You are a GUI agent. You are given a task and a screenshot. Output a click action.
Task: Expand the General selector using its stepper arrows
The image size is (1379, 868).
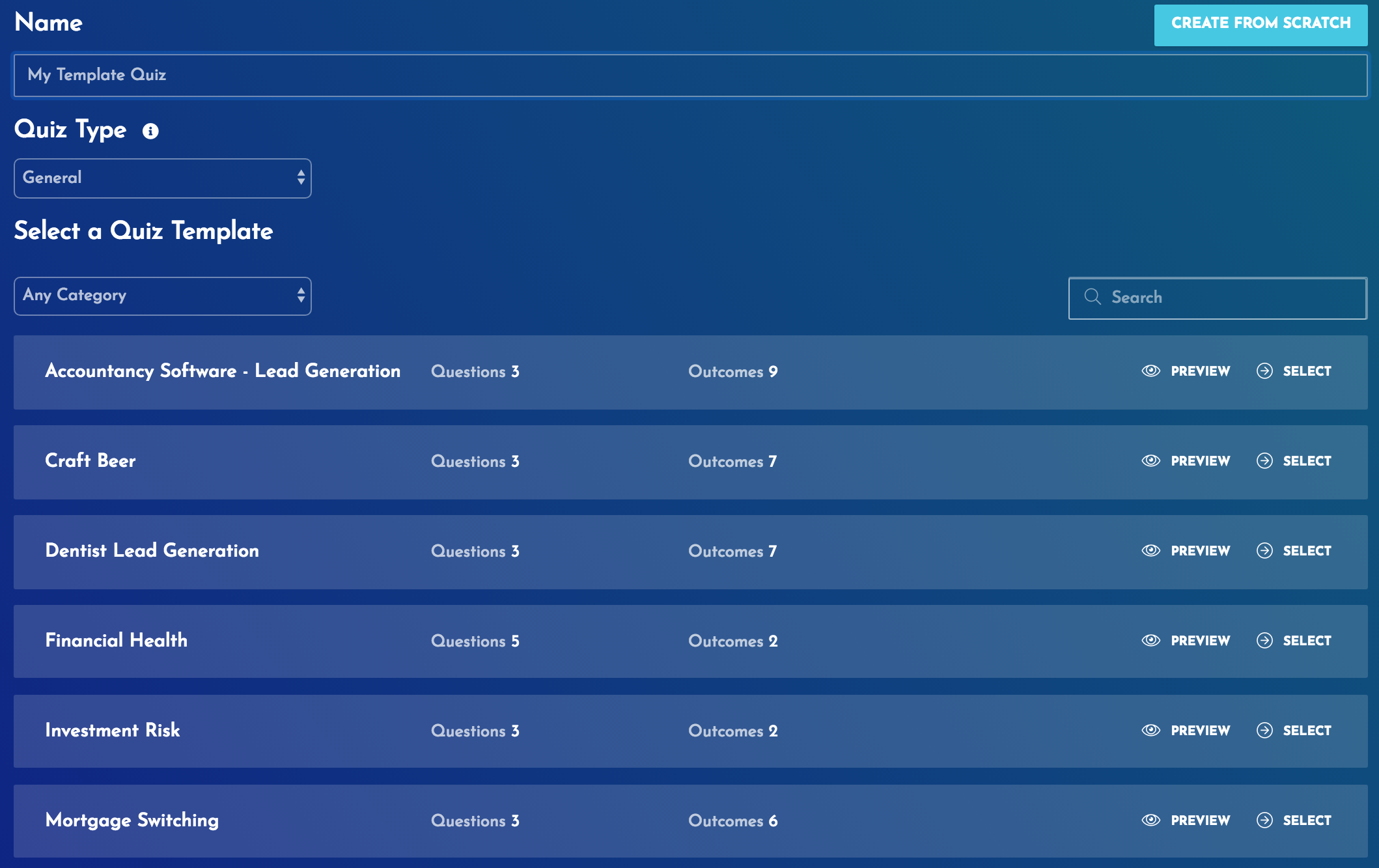coord(301,178)
